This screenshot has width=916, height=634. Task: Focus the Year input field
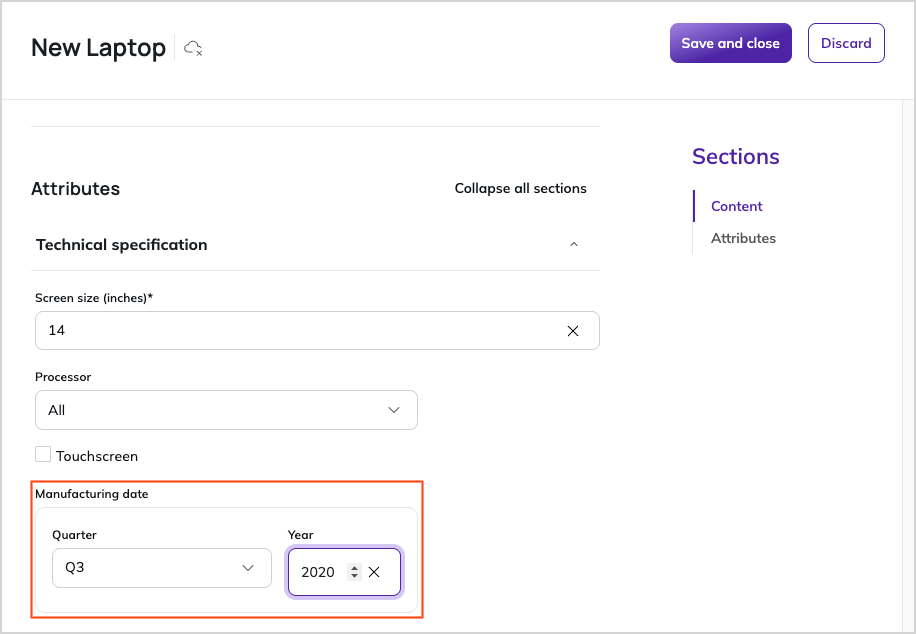pyautogui.click(x=344, y=572)
